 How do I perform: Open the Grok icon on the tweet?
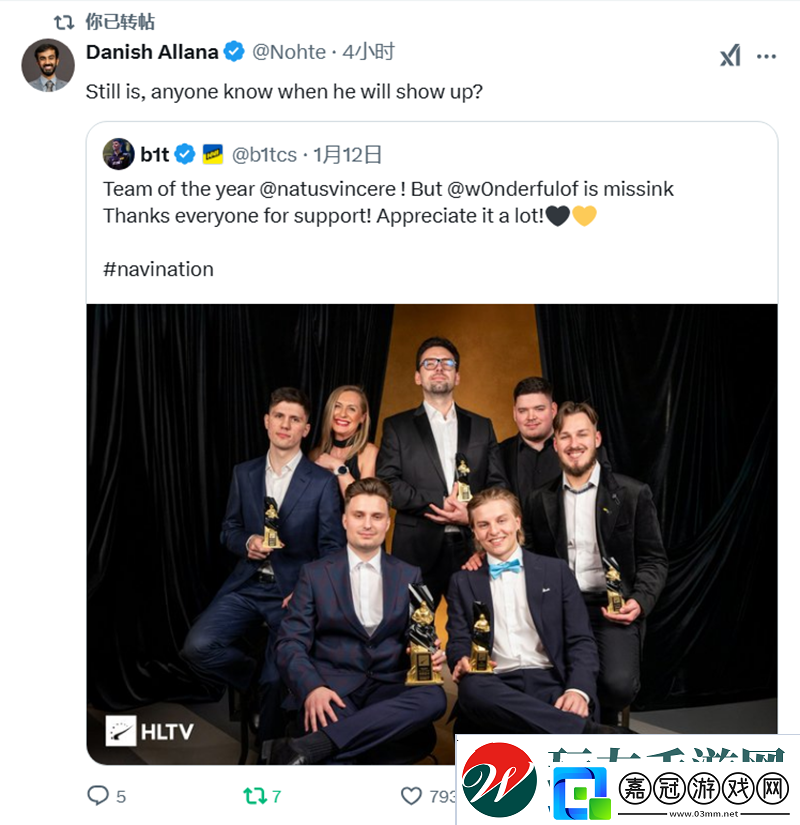730,56
